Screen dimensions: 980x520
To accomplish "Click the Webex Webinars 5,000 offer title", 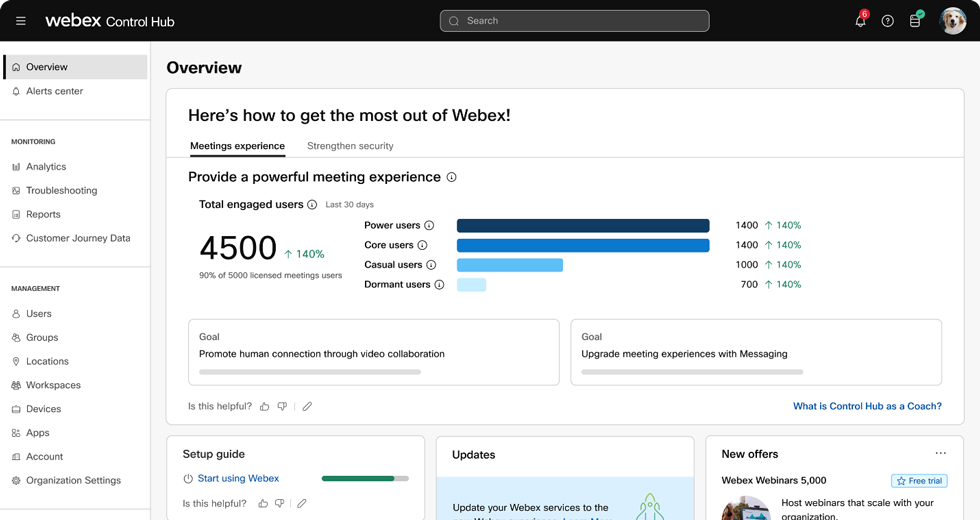I will [774, 481].
